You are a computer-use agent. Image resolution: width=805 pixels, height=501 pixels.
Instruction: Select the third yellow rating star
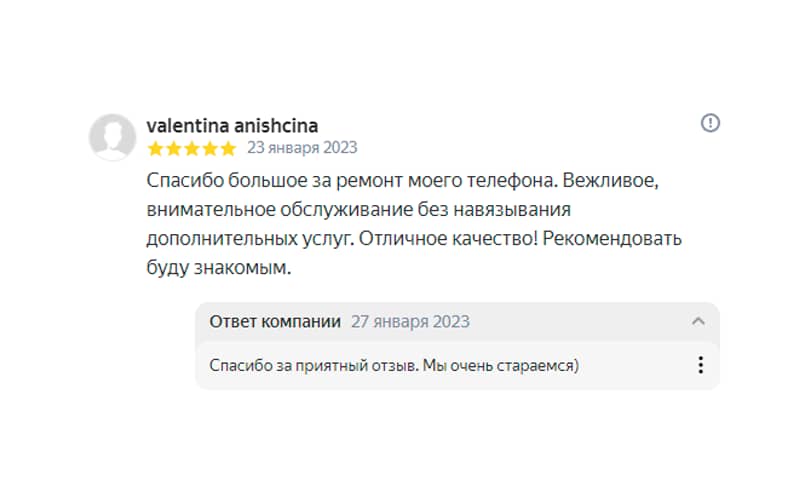191,149
